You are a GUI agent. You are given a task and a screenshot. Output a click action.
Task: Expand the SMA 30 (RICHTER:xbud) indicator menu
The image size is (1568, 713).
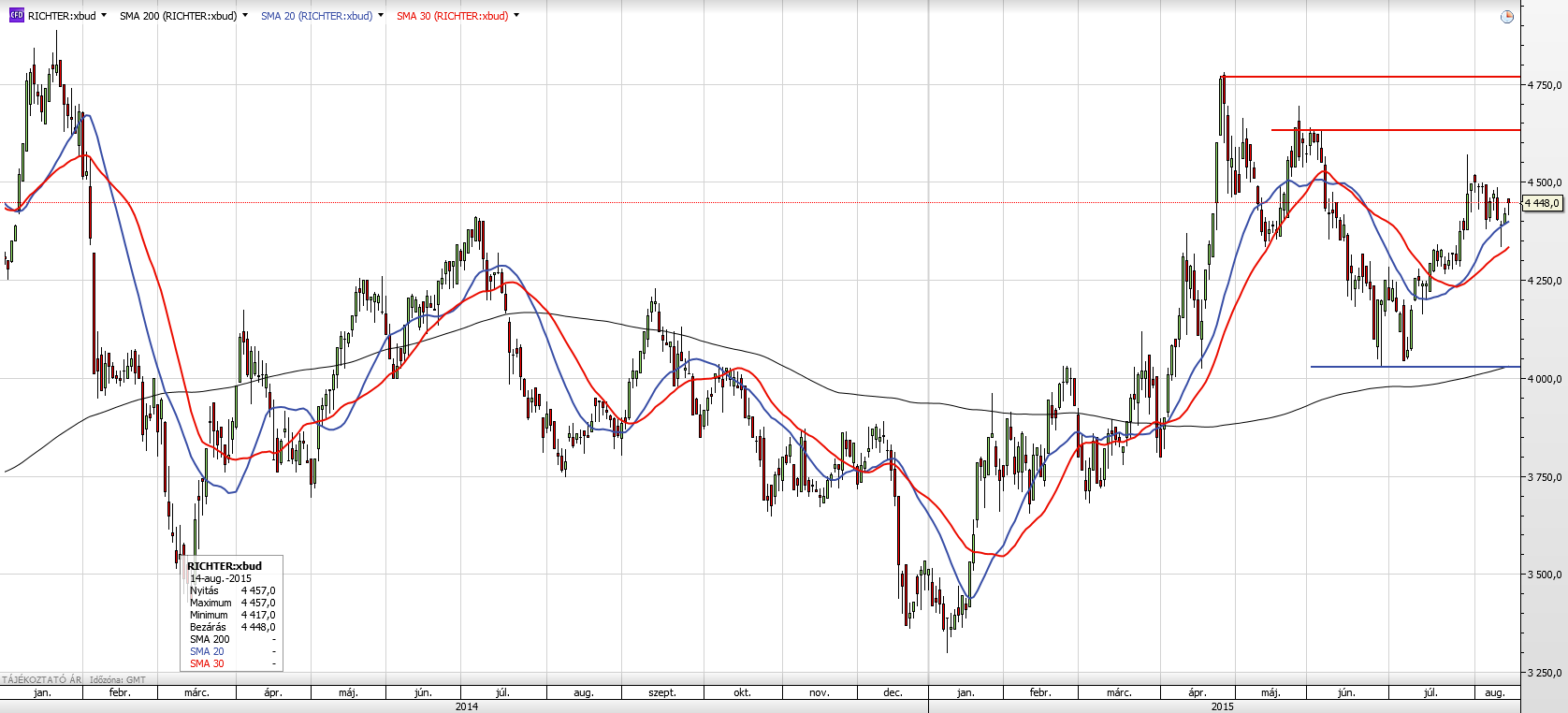516,16
